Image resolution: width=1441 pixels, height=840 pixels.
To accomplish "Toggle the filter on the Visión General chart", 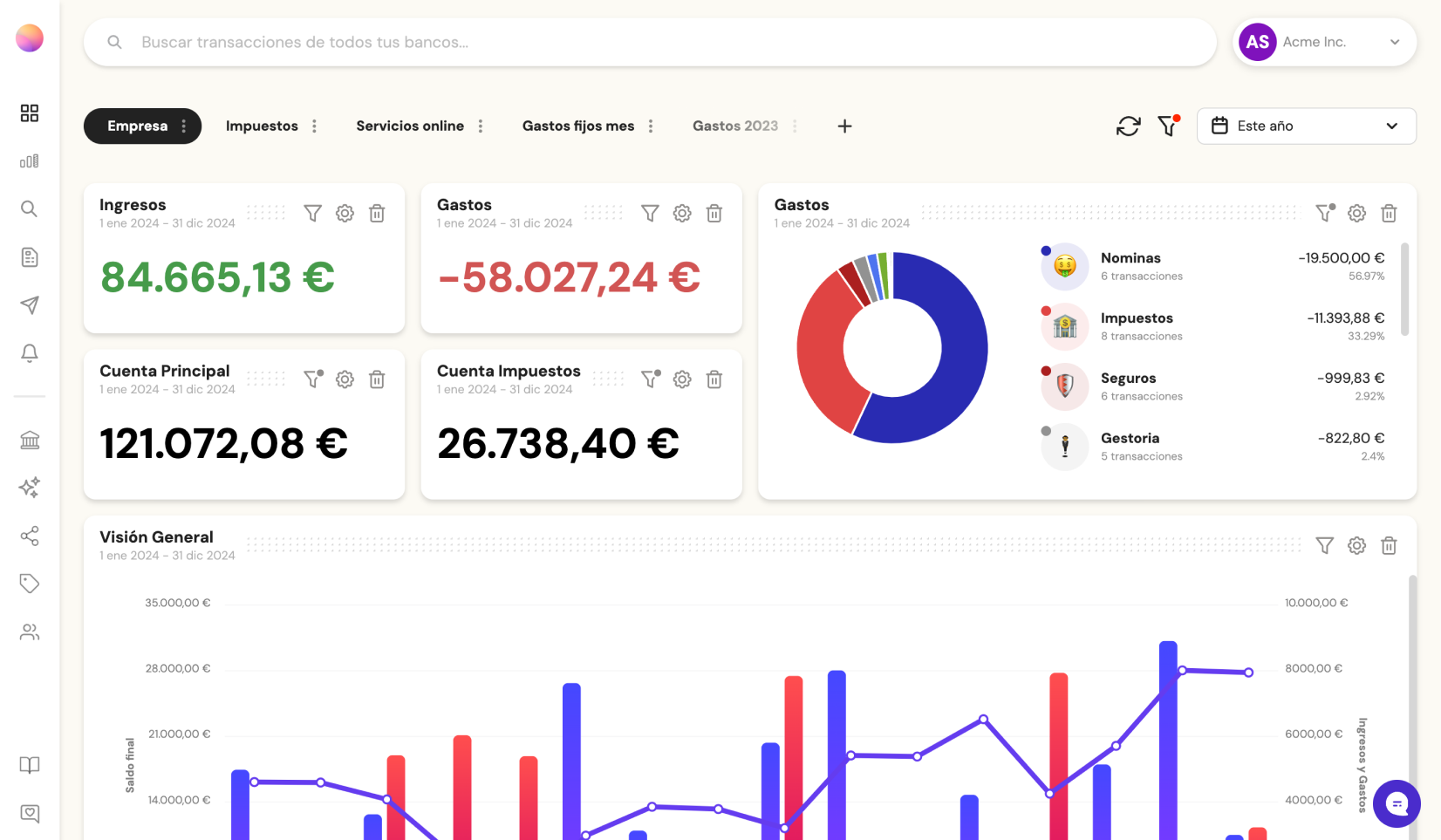I will pos(1324,545).
